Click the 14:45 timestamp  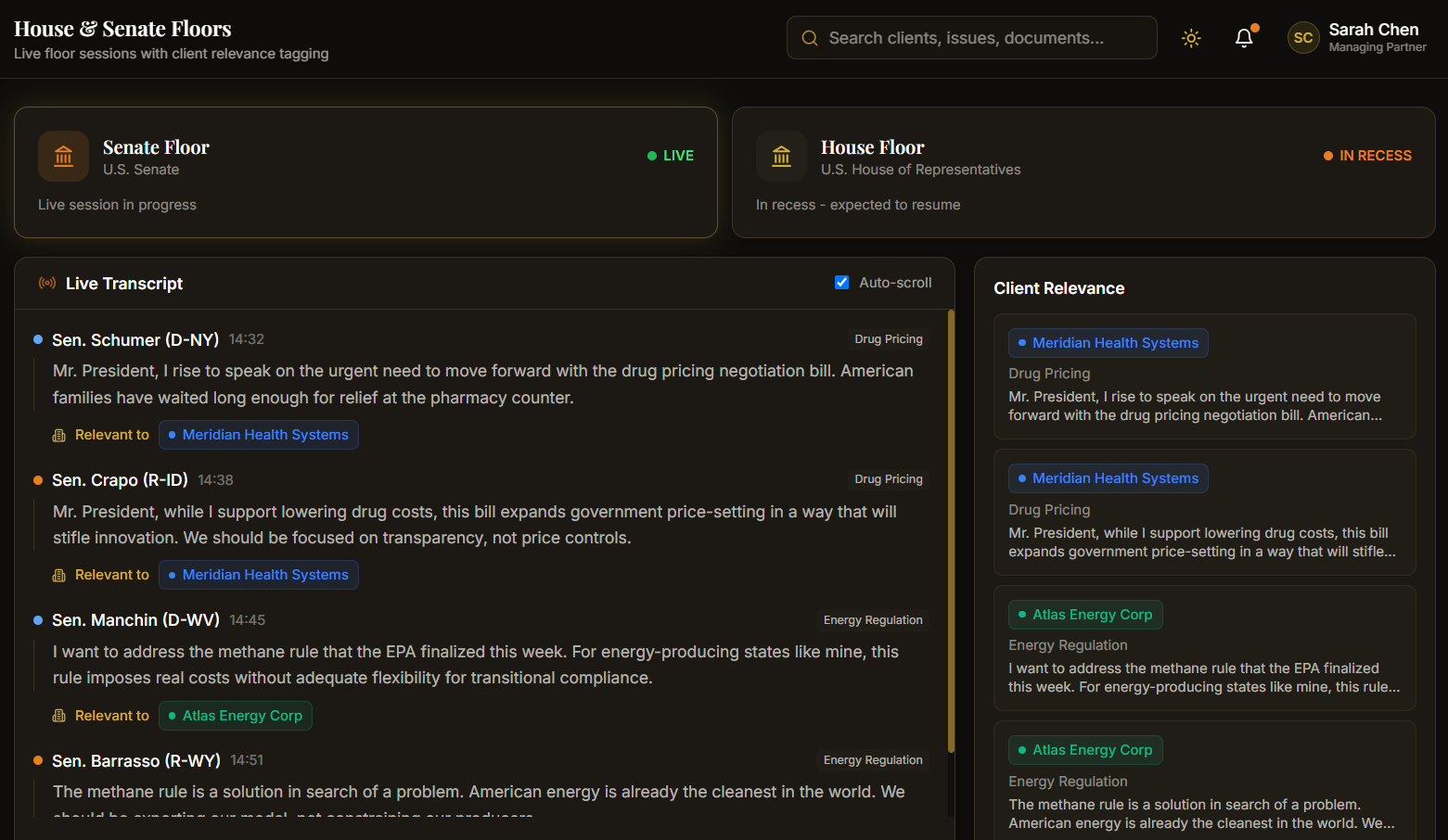tap(248, 620)
